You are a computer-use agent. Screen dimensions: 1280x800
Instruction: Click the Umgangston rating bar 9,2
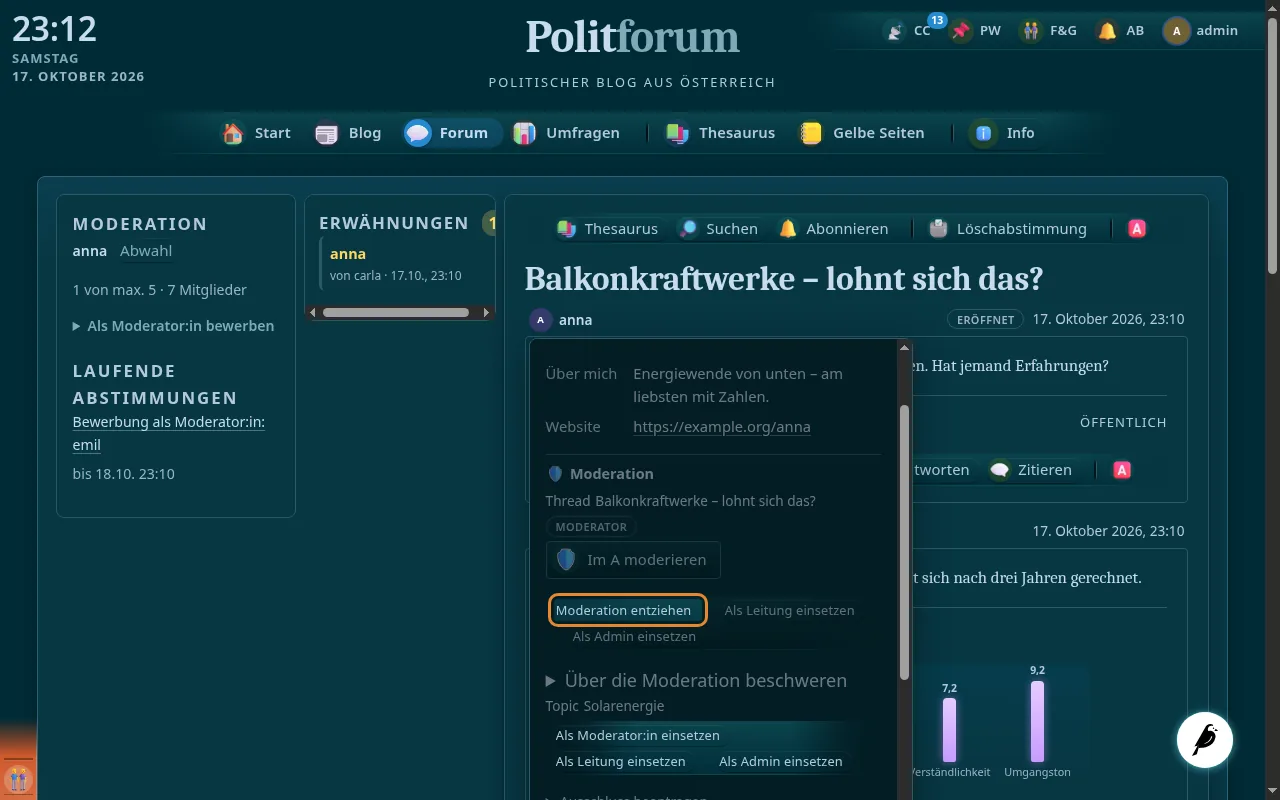pyautogui.click(x=1037, y=722)
